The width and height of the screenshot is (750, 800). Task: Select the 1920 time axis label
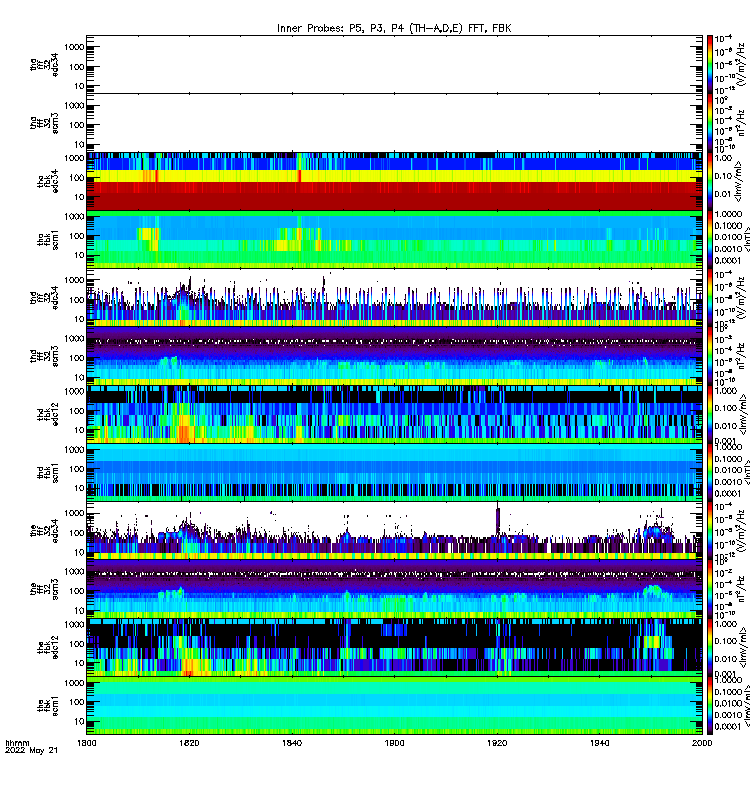(x=497, y=743)
